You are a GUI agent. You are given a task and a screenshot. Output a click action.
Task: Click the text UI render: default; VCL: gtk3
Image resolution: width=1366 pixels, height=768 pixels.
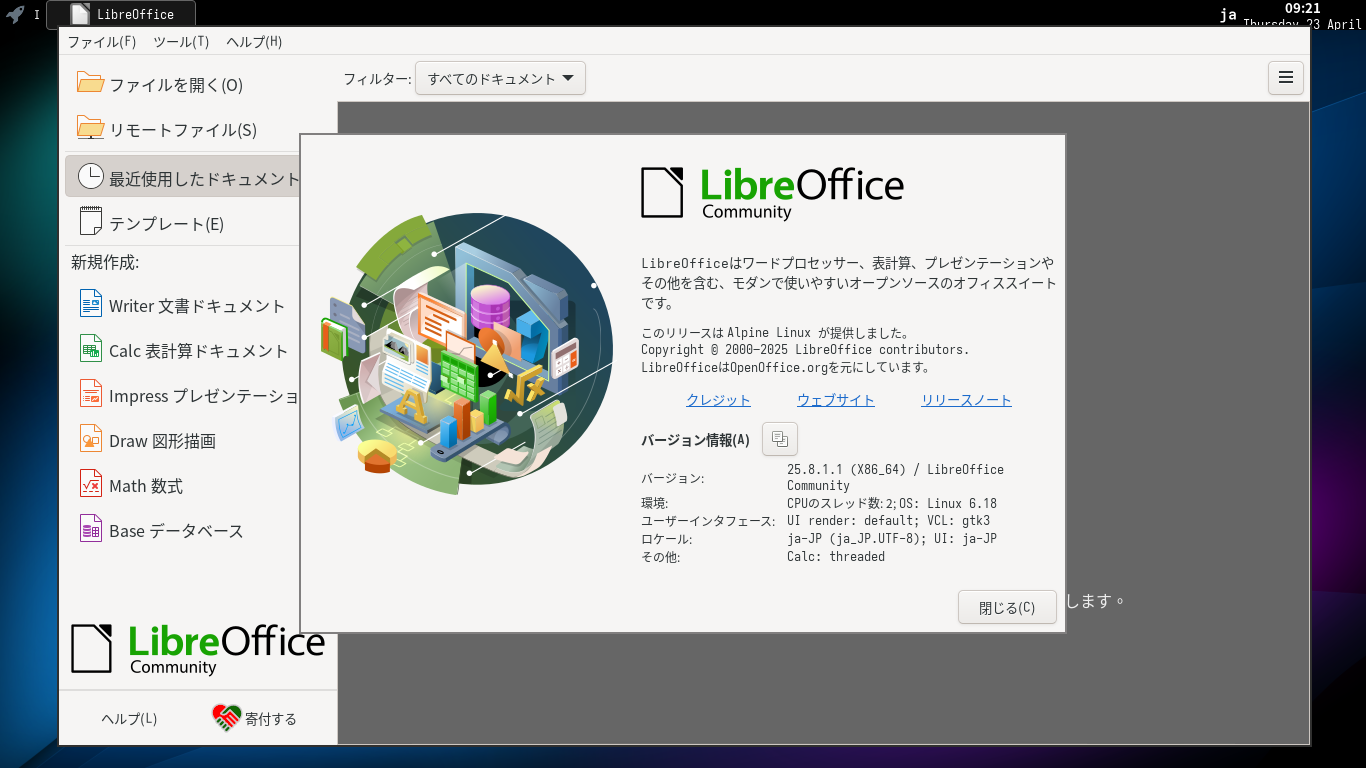pyautogui.click(x=888, y=521)
